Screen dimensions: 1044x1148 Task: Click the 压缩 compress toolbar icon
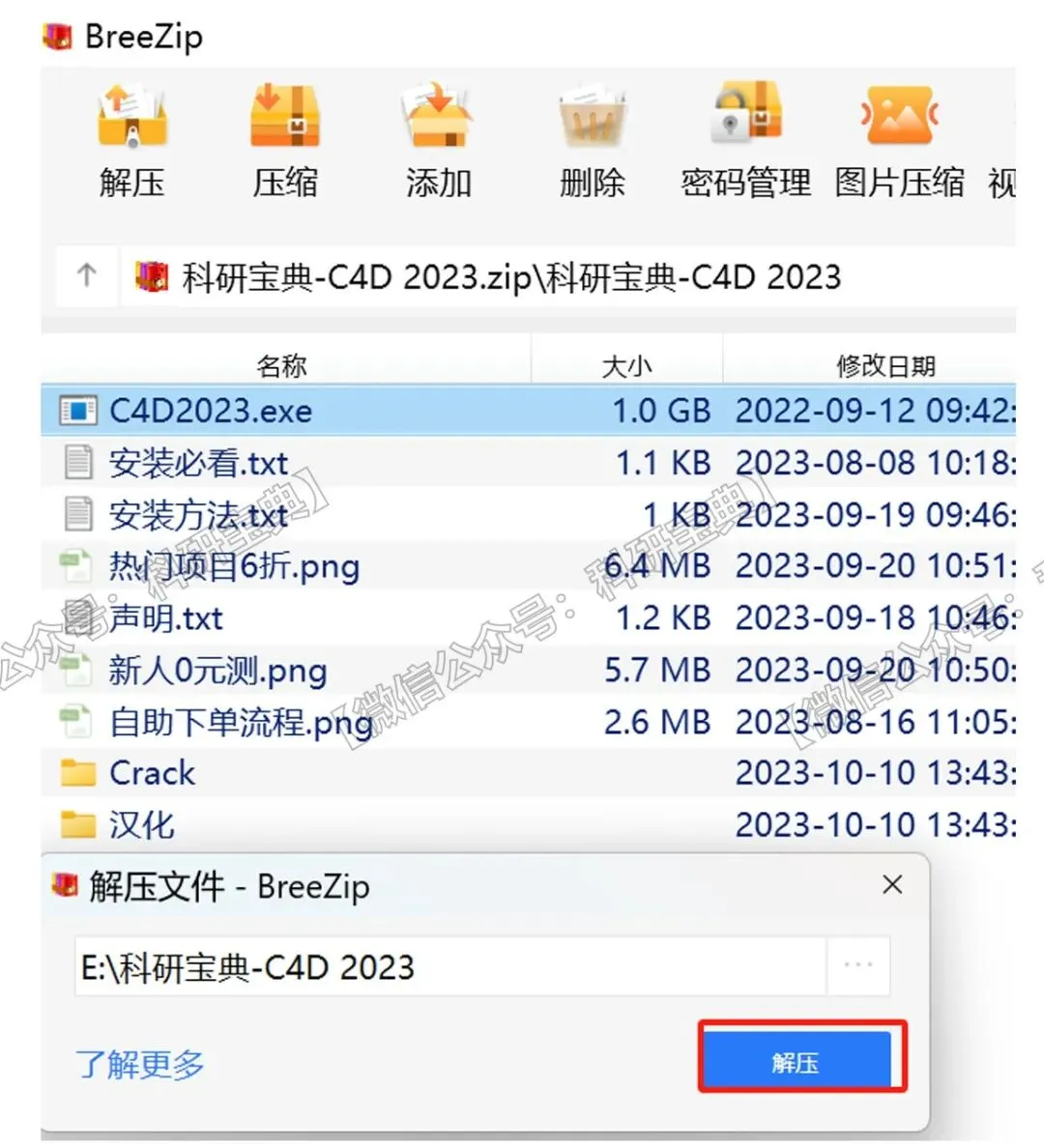coord(285,116)
